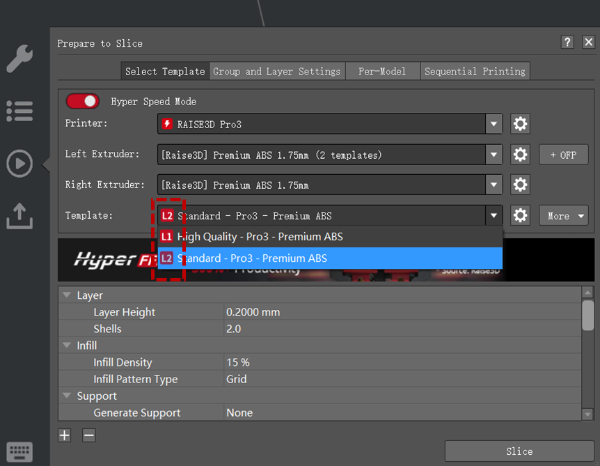This screenshot has height=466, width=600.
Task: Switch to Group and Layer Settings tab
Action: 278,71
